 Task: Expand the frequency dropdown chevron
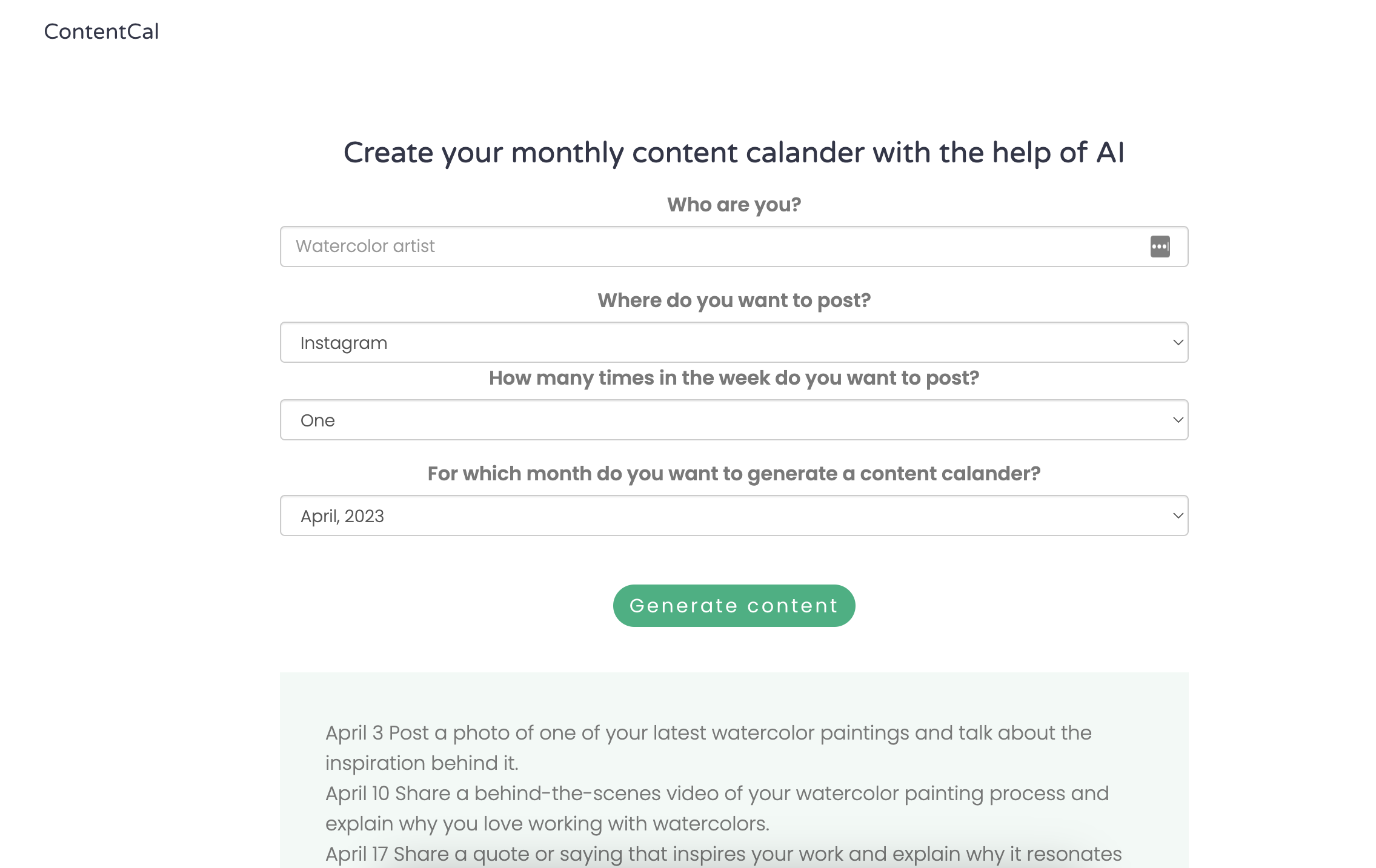pos(1176,420)
